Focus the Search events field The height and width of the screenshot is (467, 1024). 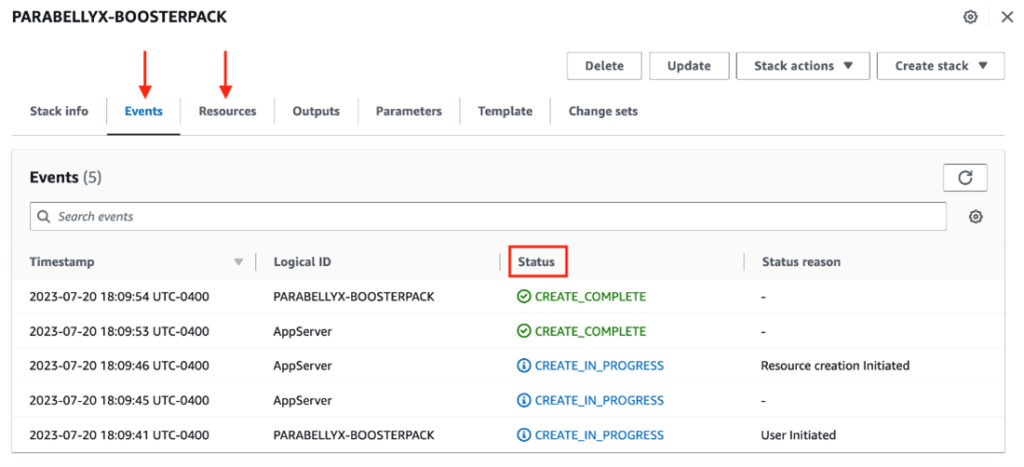coord(490,216)
